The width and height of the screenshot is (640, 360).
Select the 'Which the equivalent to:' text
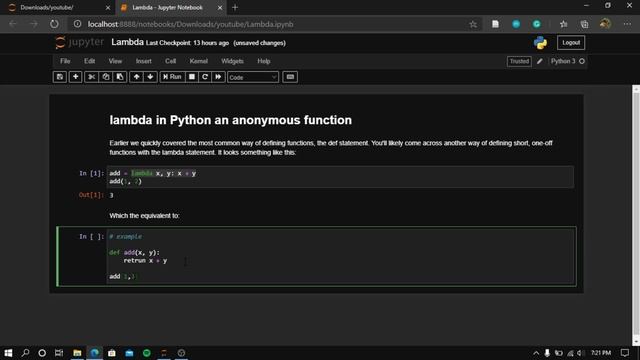point(144,216)
